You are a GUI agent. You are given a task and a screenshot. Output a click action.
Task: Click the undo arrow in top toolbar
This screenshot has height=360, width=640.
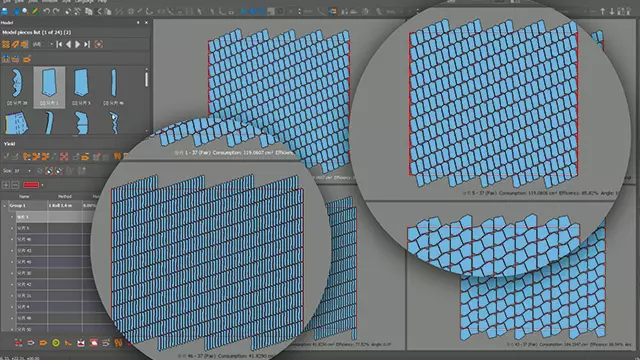click(46, 11)
